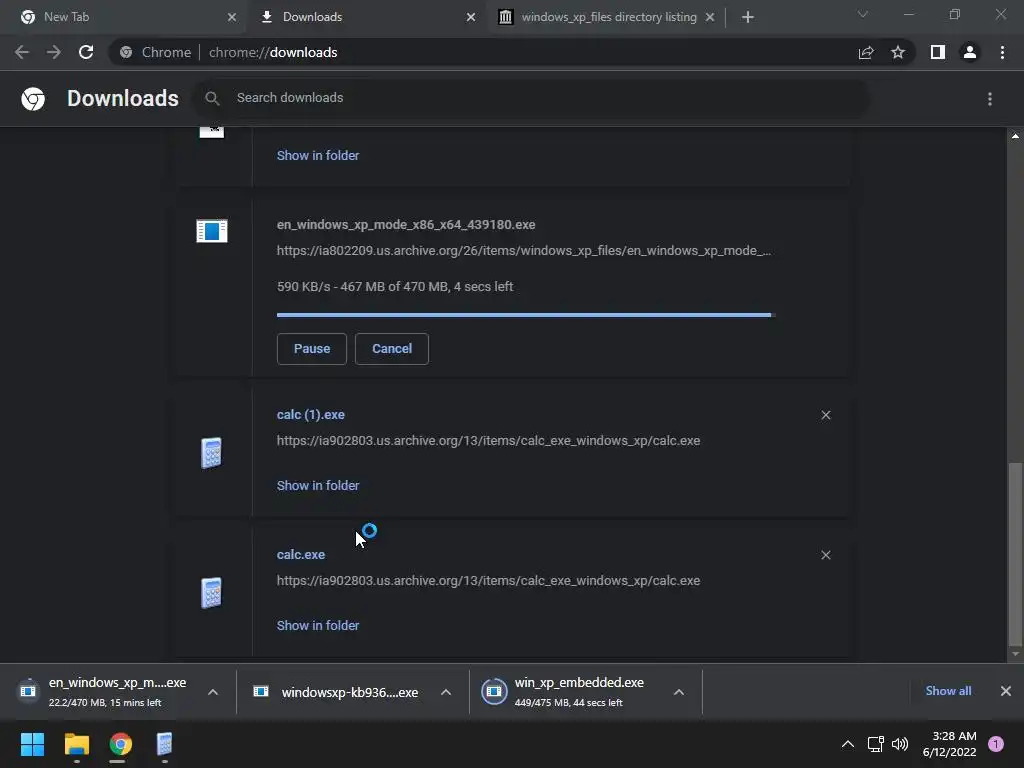Click the calculator icon for calc.exe
Screen dimensions: 1024x768
[x=211, y=592]
